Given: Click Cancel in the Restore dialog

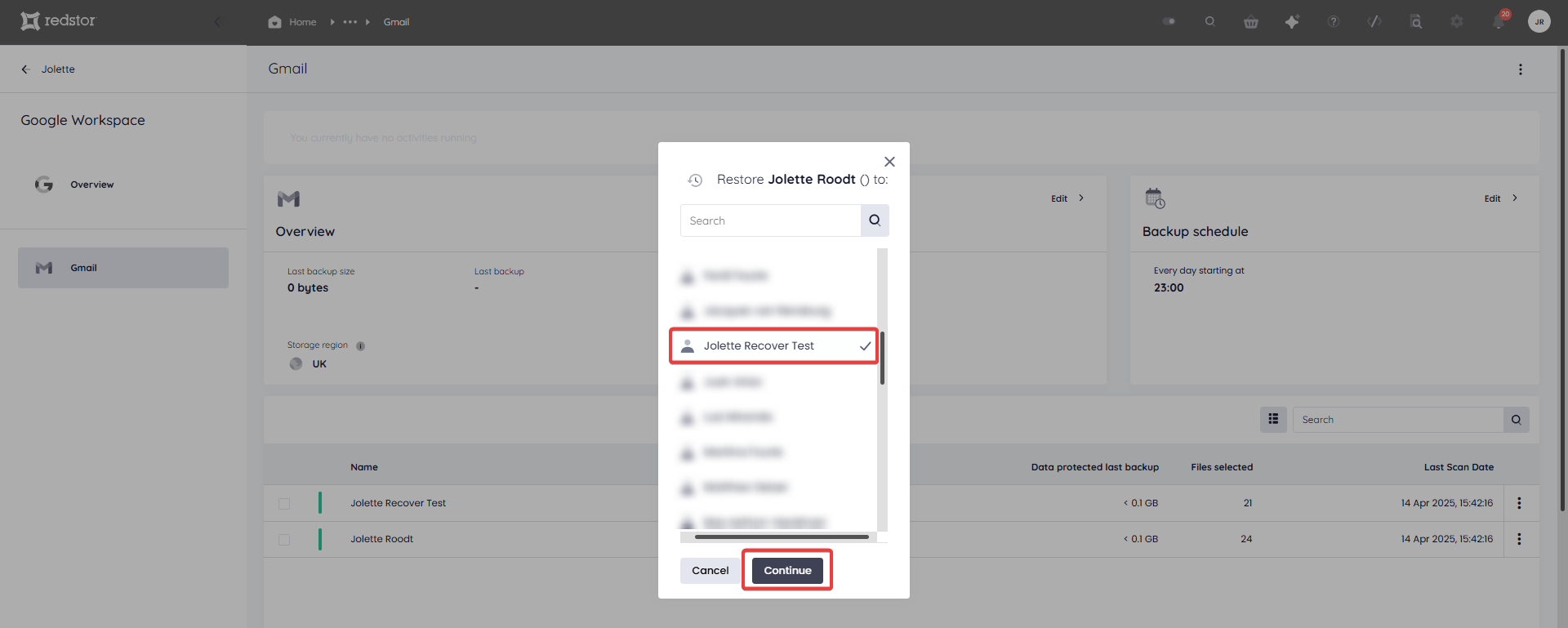Looking at the screenshot, I should [710, 571].
